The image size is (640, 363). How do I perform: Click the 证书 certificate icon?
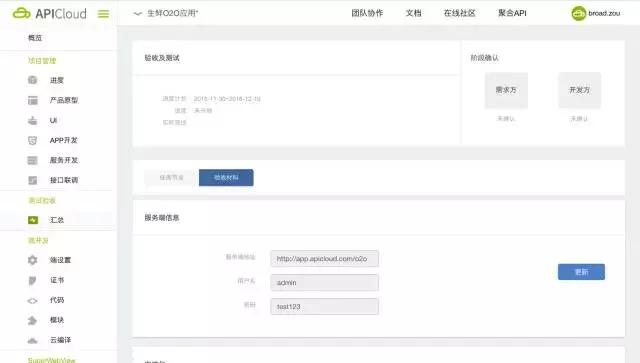(33, 280)
